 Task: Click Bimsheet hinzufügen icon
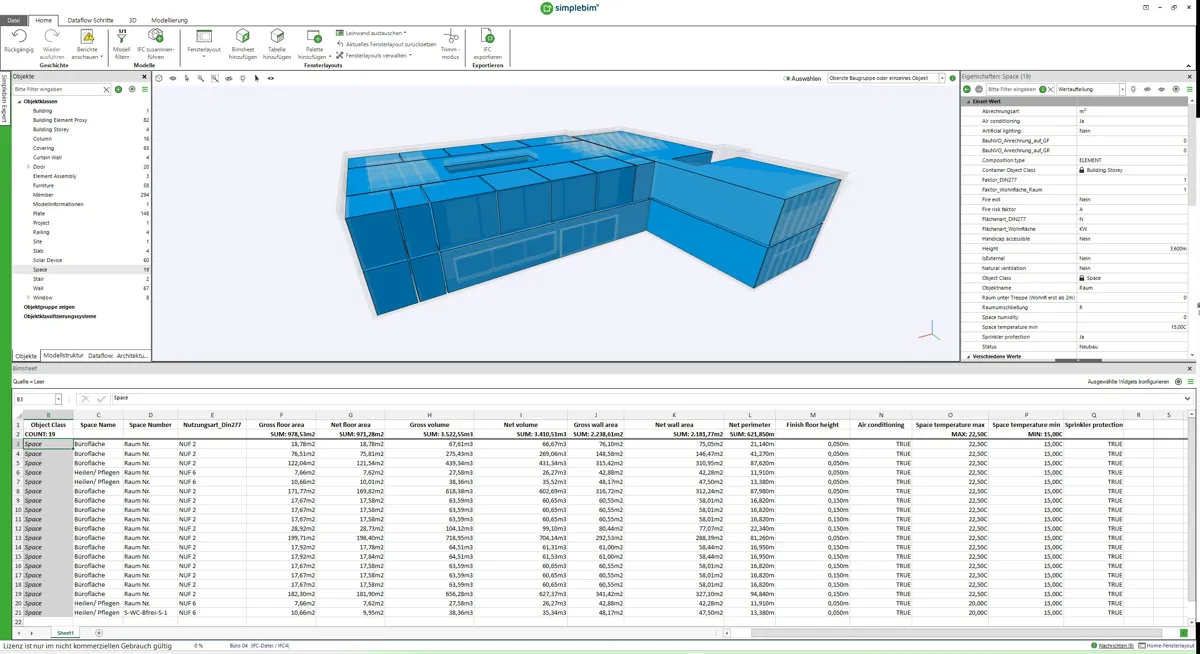click(243, 37)
